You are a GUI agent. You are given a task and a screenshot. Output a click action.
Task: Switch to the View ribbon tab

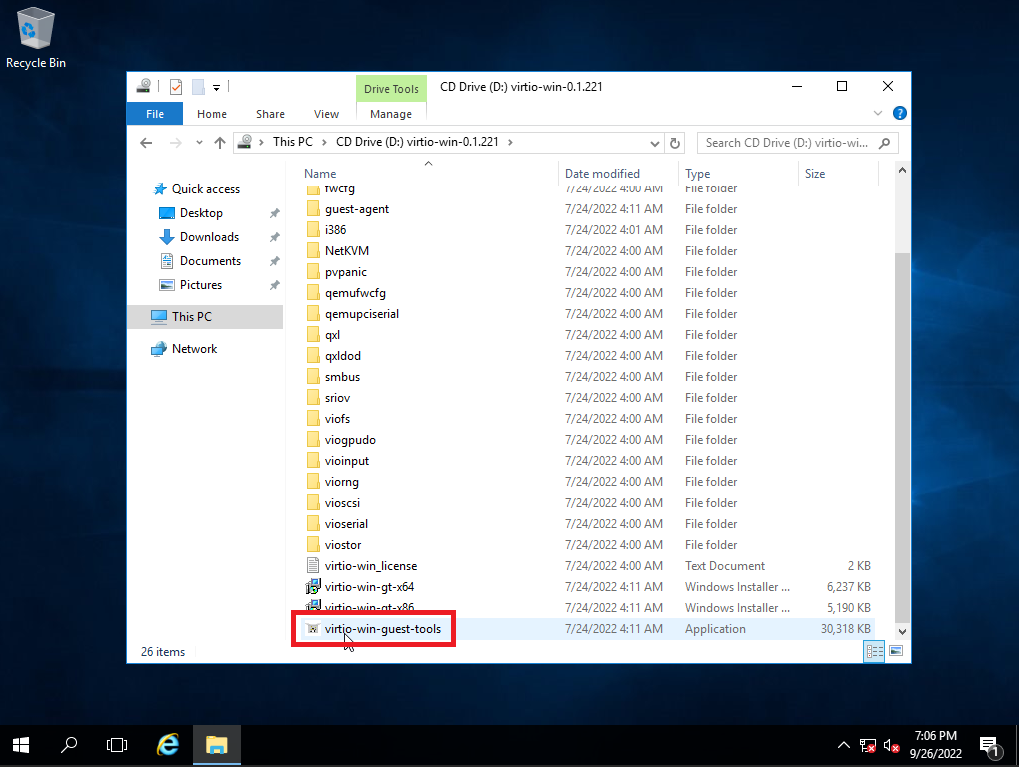pos(326,114)
